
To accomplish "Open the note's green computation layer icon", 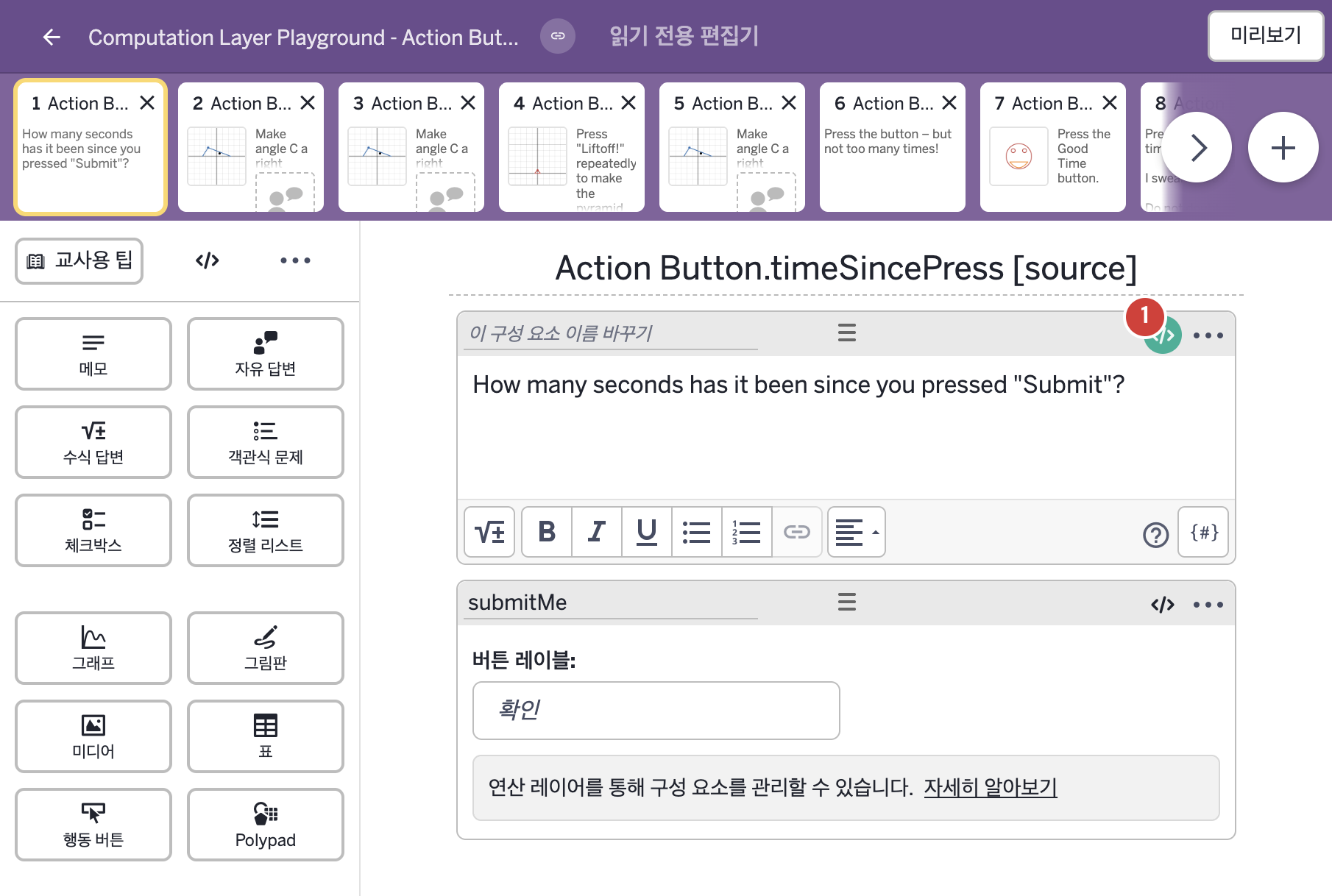I will (1163, 335).
